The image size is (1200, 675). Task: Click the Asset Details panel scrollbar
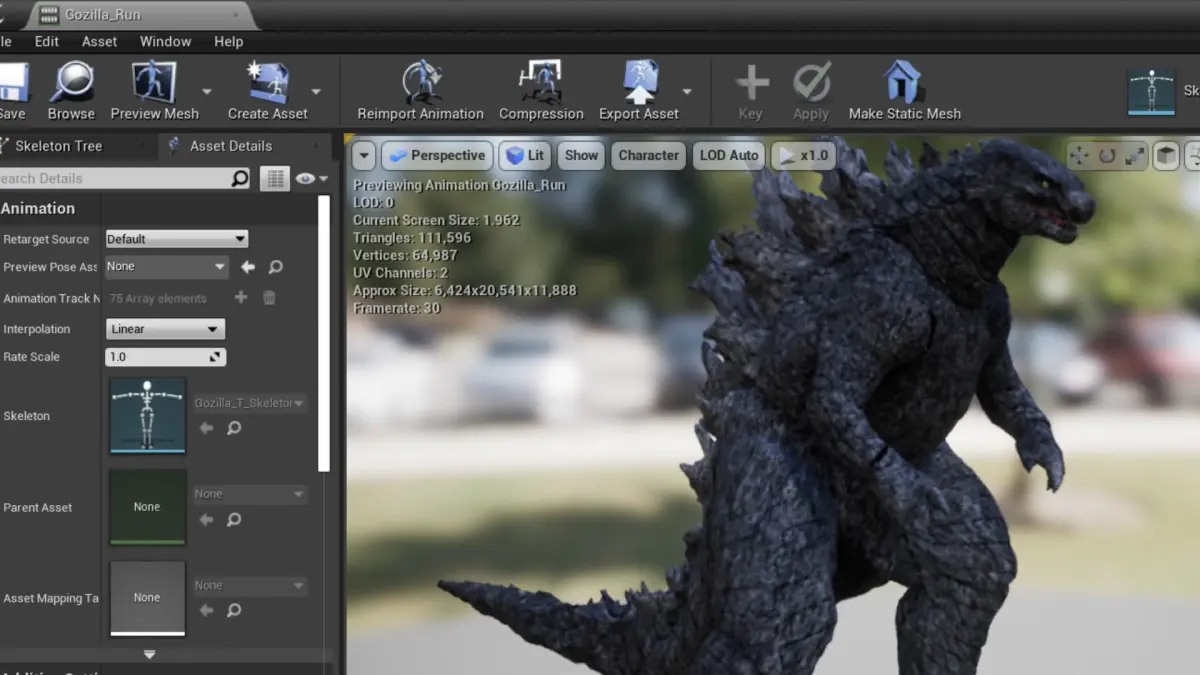(x=323, y=333)
